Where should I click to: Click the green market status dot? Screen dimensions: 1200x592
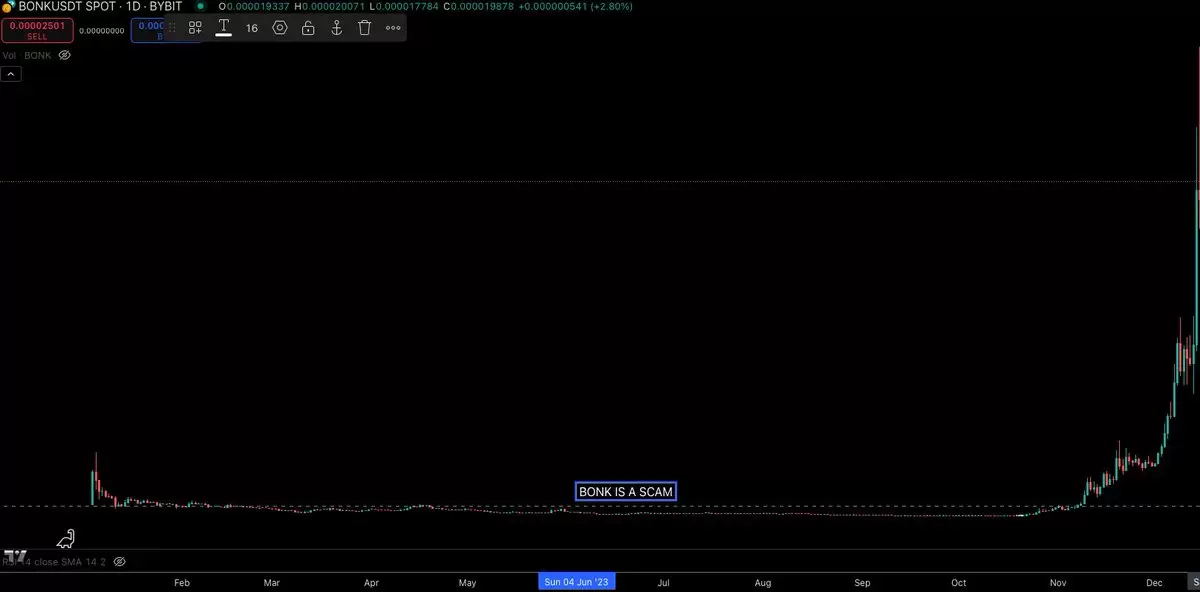201,6
